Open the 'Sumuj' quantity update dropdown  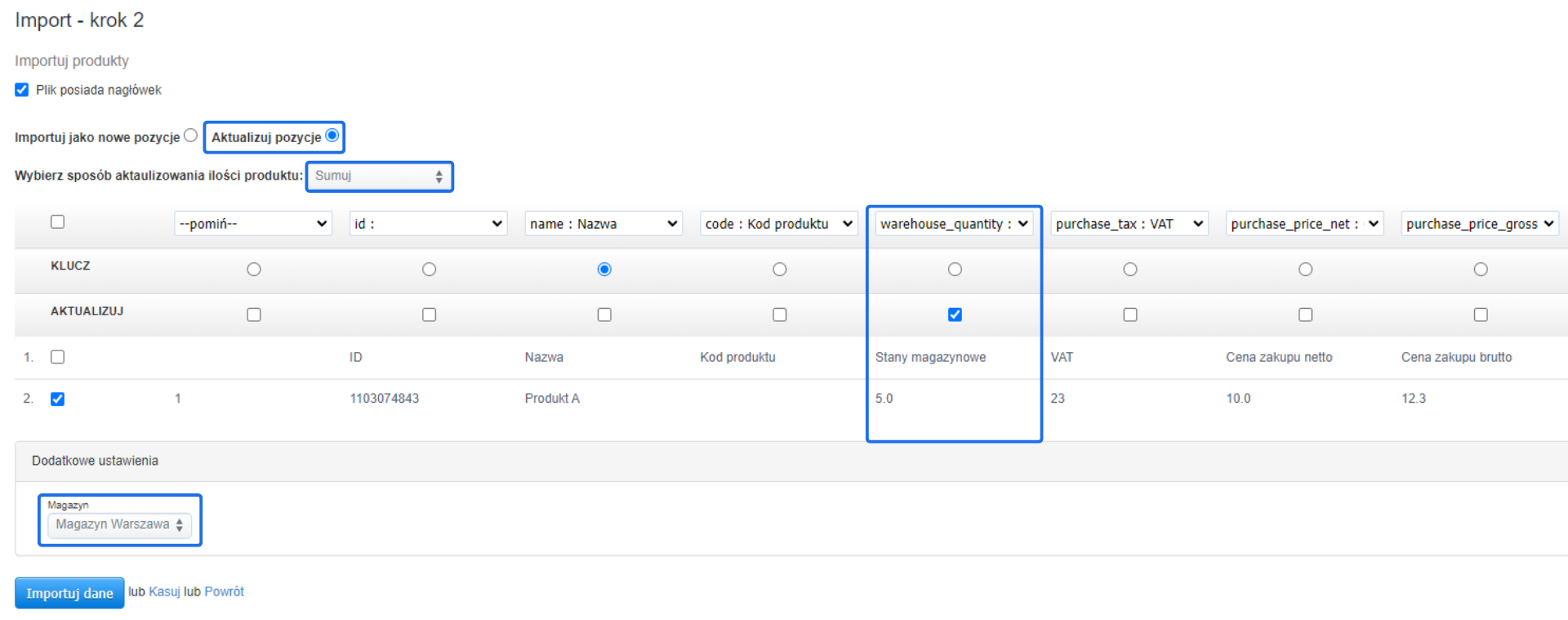coord(379,176)
